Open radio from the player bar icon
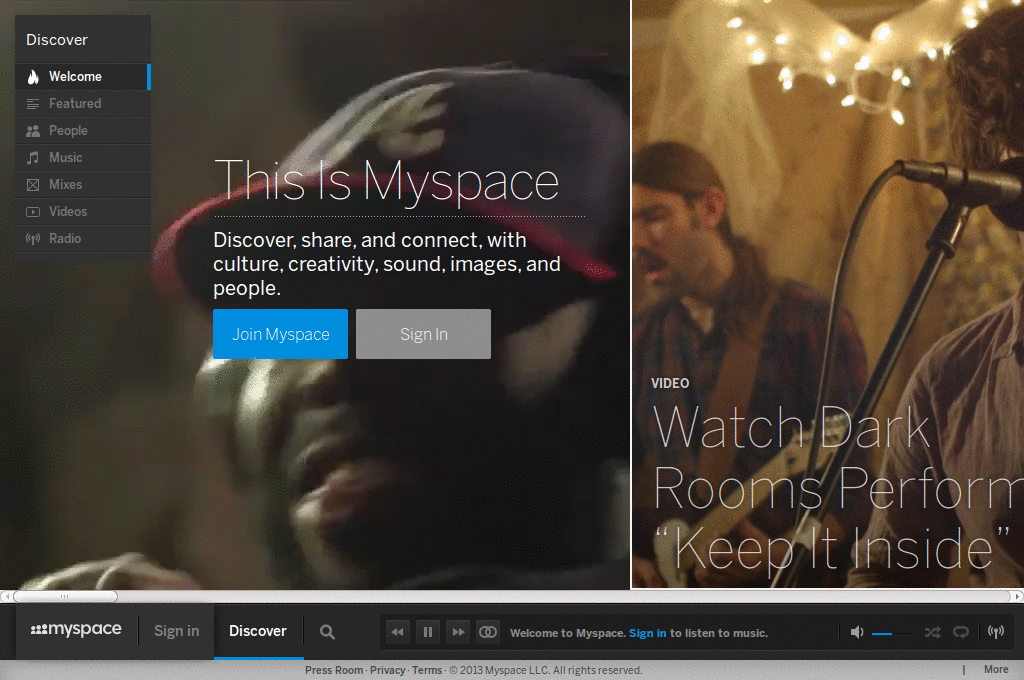The image size is (1024, 680). pyautogui.click(x=996, y=631)
